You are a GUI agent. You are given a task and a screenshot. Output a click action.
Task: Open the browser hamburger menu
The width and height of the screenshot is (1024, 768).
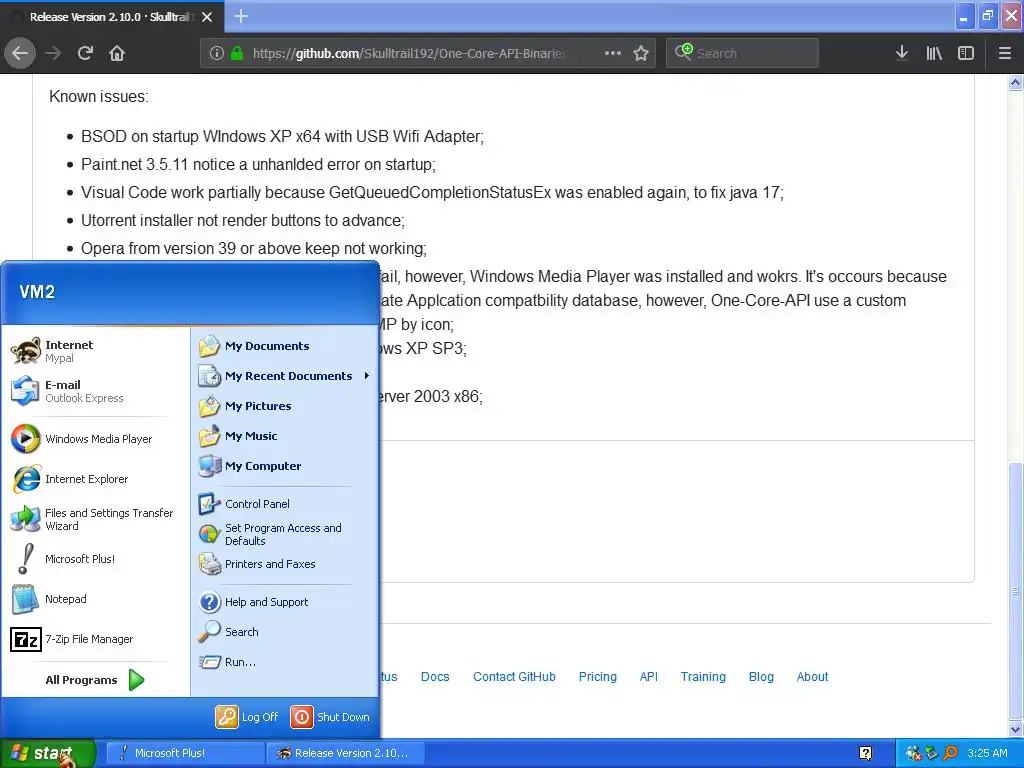(x=1005, y=53)
